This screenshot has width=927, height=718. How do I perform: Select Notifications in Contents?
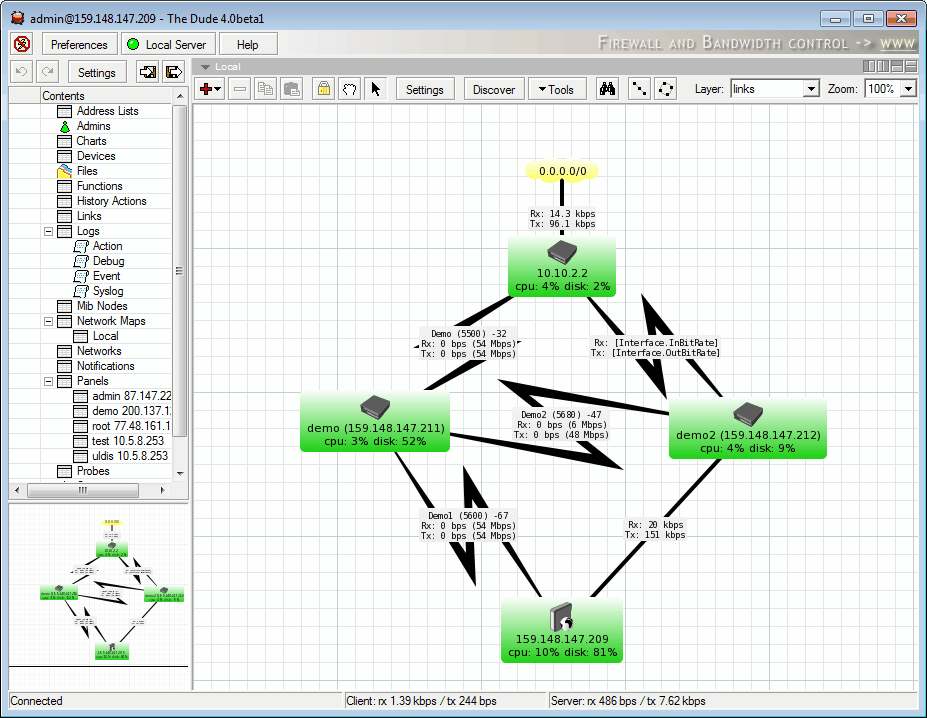105,366
